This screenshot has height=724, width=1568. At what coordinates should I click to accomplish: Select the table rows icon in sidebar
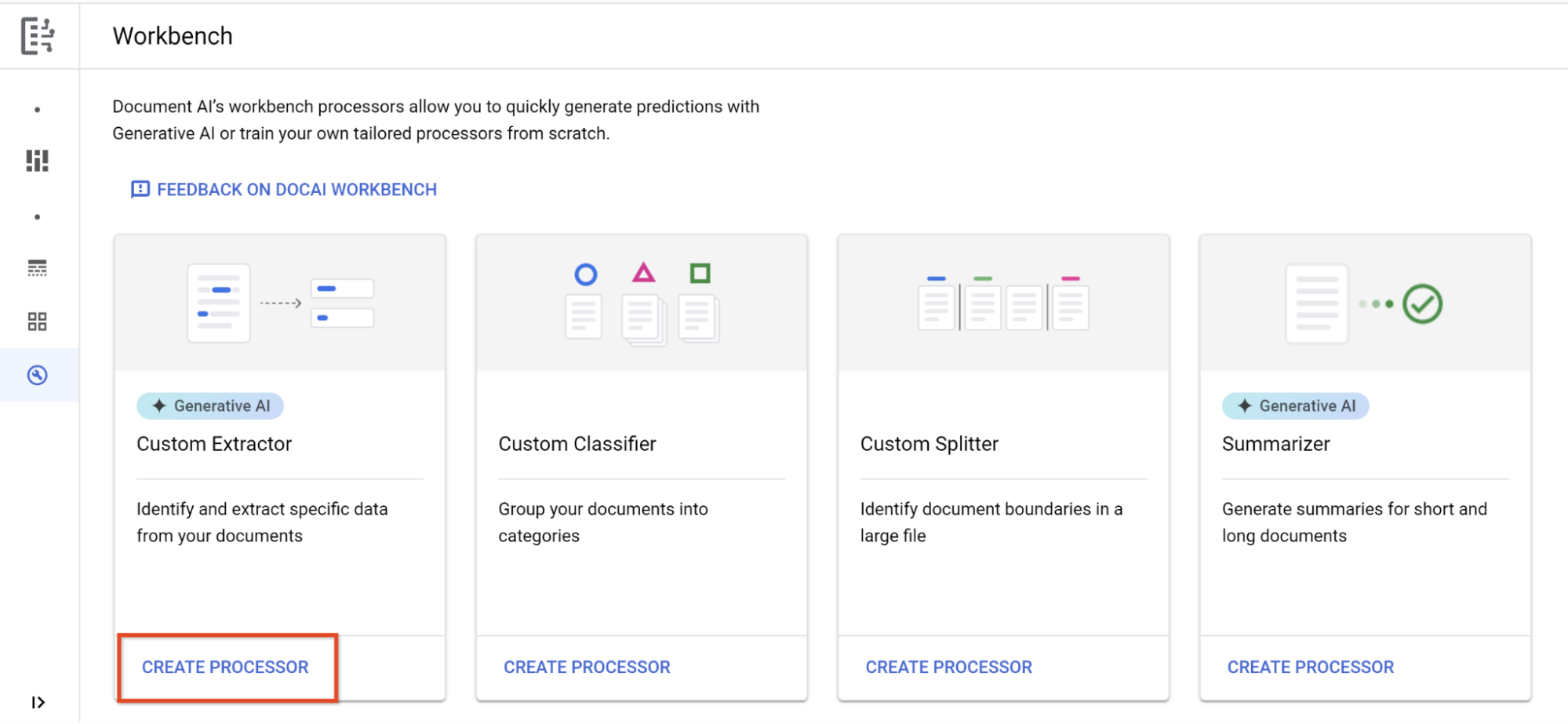point(37,268)
